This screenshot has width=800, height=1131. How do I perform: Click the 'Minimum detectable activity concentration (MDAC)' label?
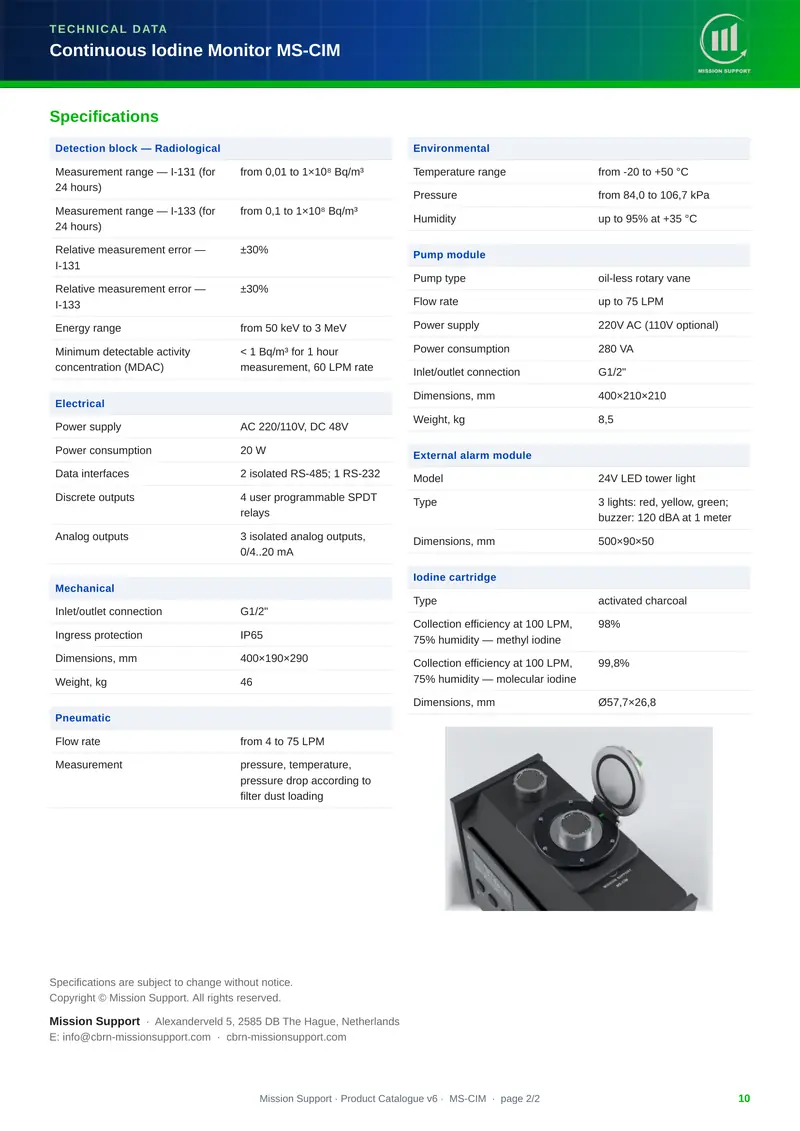click(123, 359)
